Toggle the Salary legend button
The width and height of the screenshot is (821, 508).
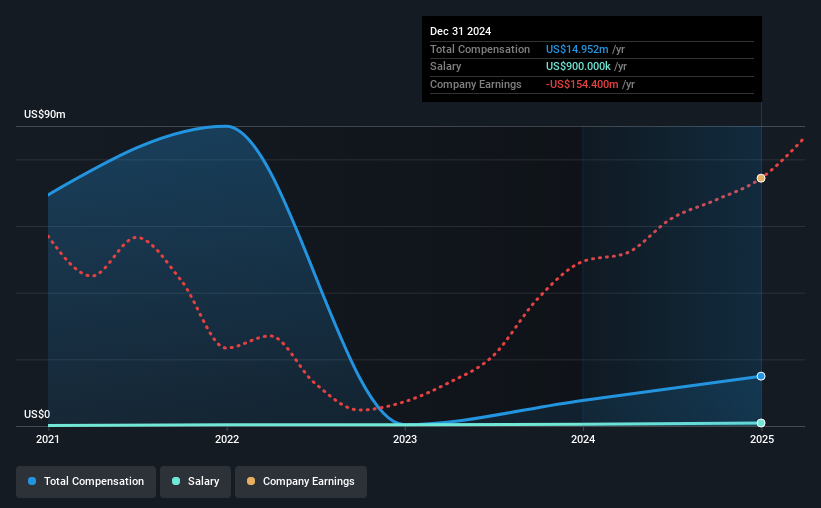click(195, 481)
